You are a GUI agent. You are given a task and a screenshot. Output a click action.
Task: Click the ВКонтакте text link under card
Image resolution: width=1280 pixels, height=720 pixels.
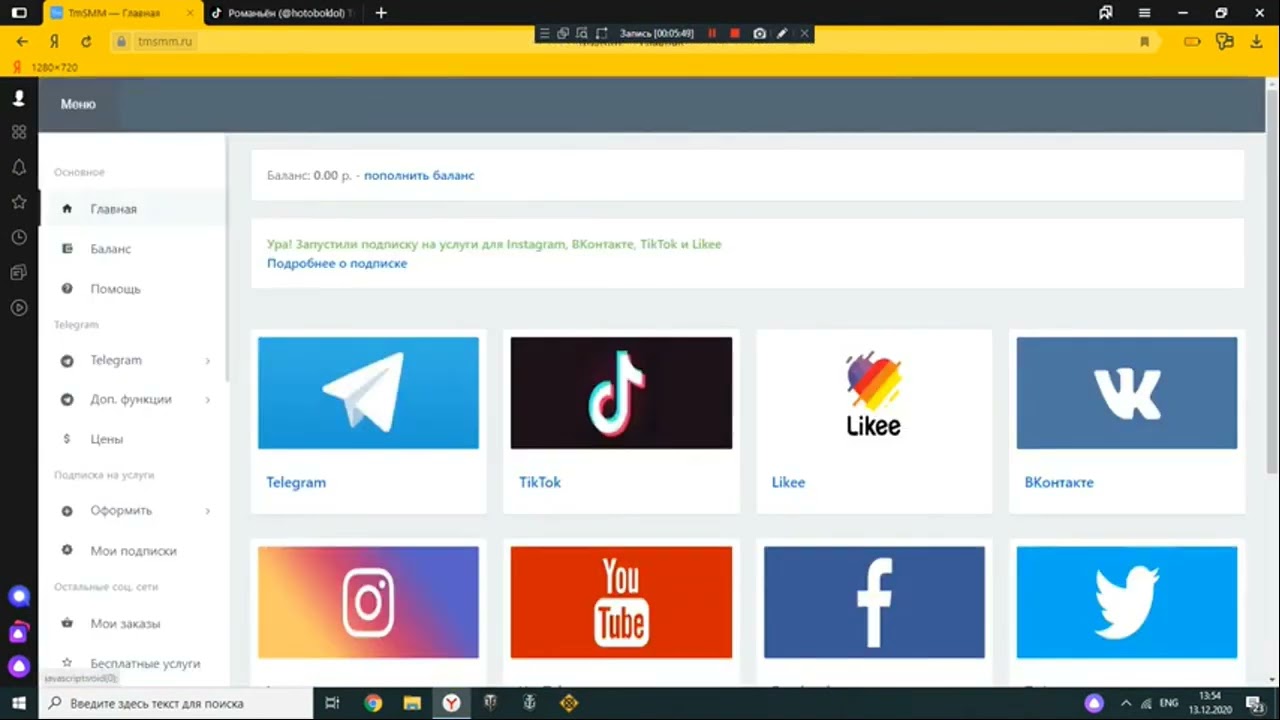[1059, 482]
